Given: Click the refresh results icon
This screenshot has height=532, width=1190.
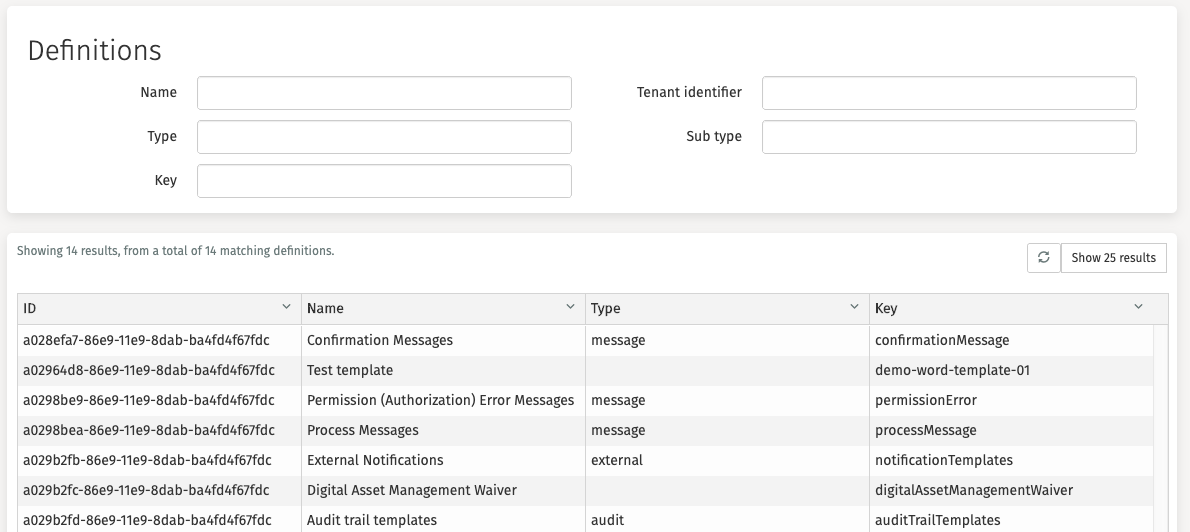Looking at the screenshot, I should pos(1043,258).
